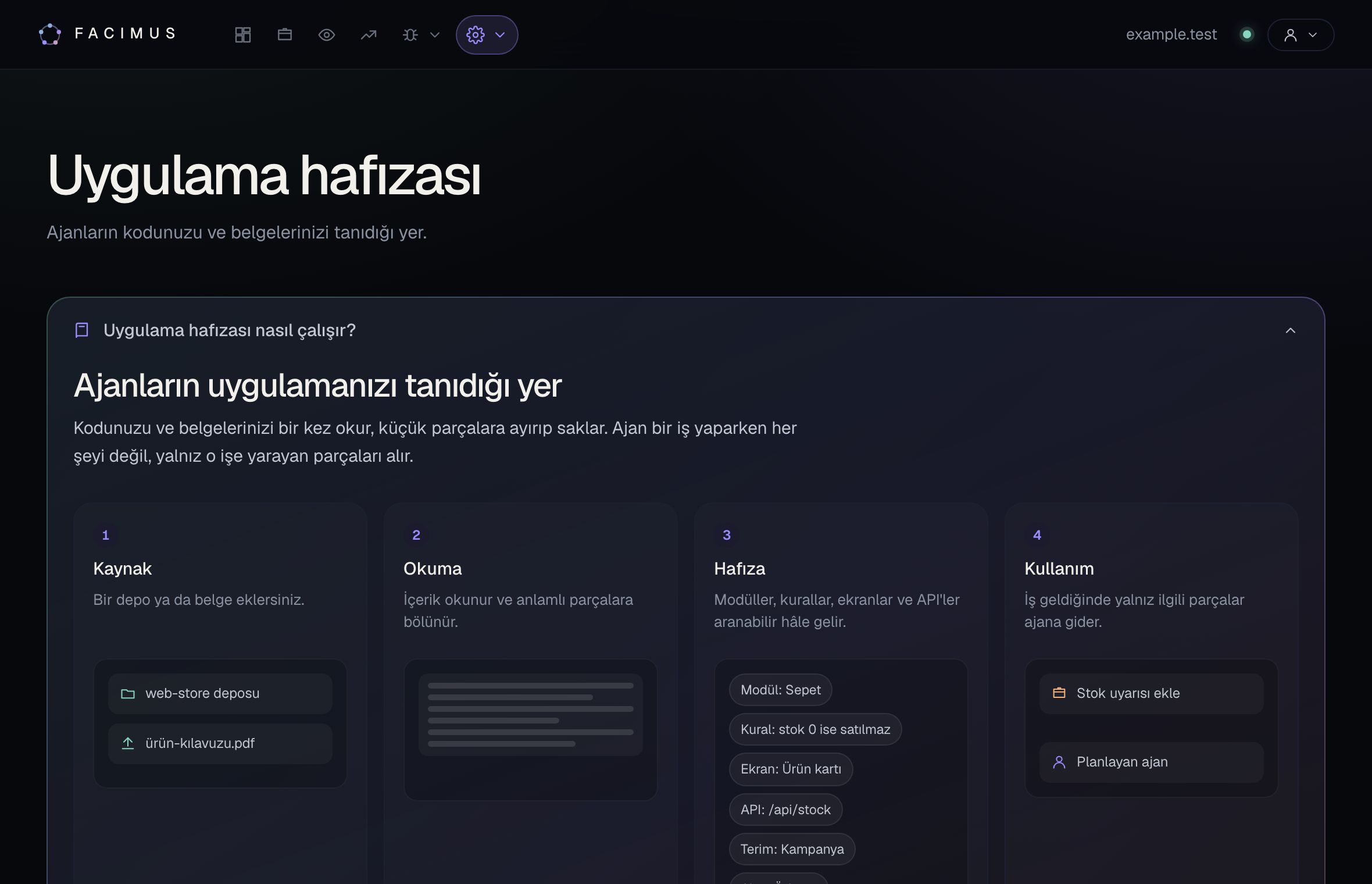Image resolution: width=1372 pixels, height=884 pixels.
Task: Open the trending chart icon in navbar
Action: pyautogui.click(x=369, y=35)
